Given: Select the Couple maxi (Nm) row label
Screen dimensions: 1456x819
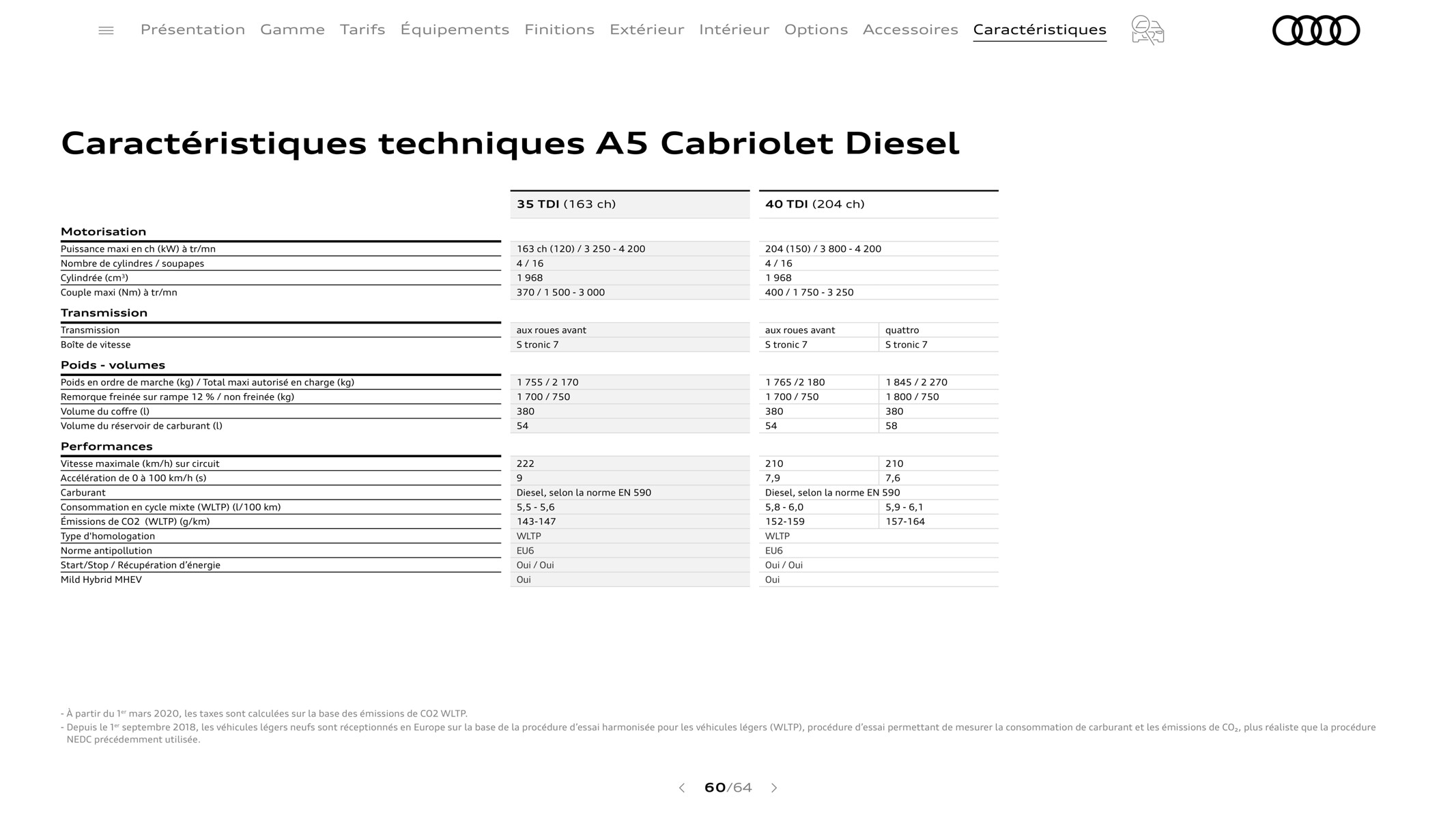Looking at the screenshot, I should click(119, 292).
